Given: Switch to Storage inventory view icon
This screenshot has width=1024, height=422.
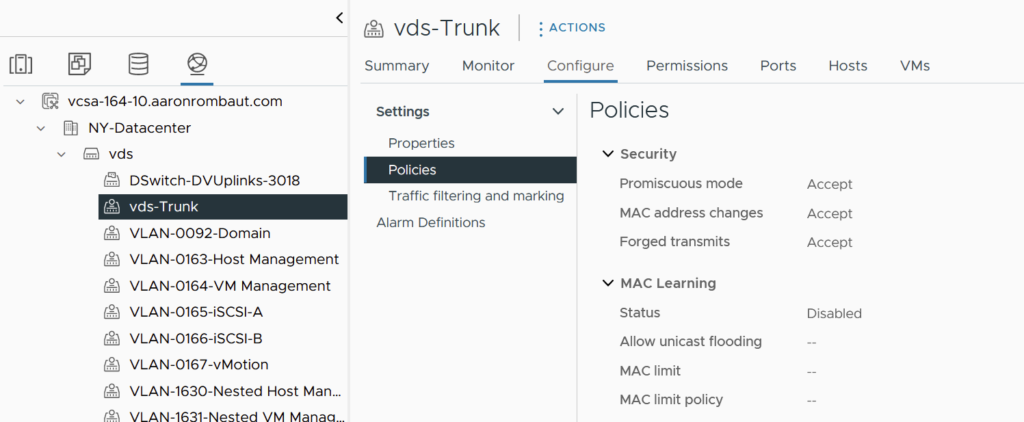Looking at the screenshot, I should 138,64.
